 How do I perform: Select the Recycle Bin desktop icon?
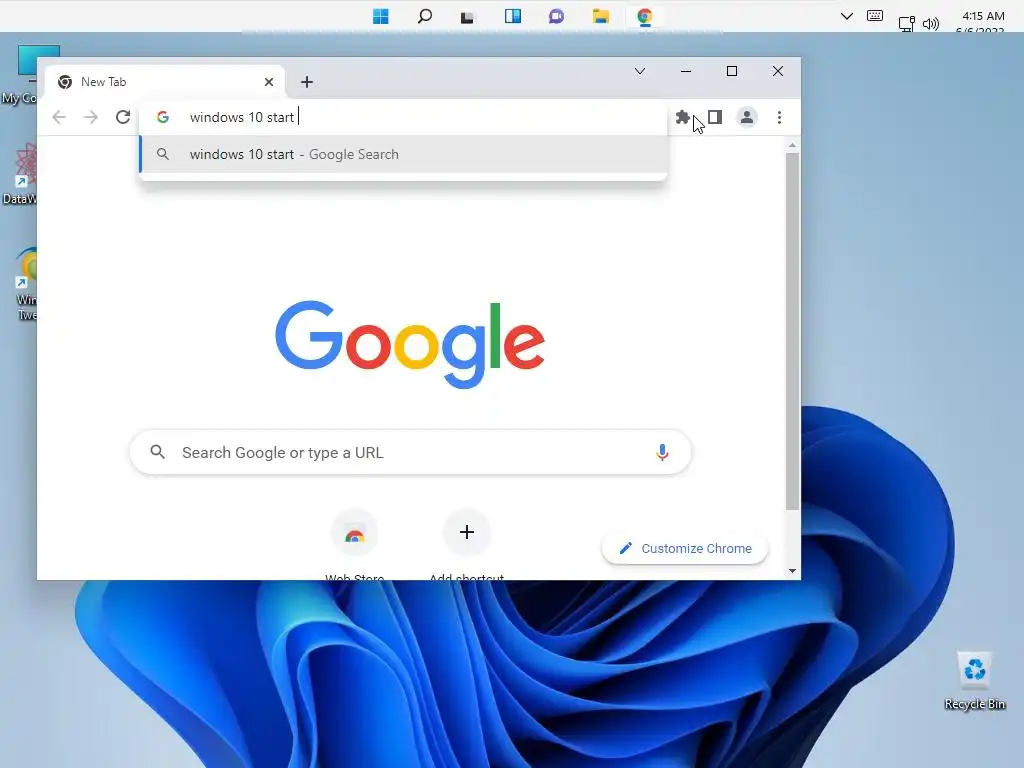(x=974, y=680)
